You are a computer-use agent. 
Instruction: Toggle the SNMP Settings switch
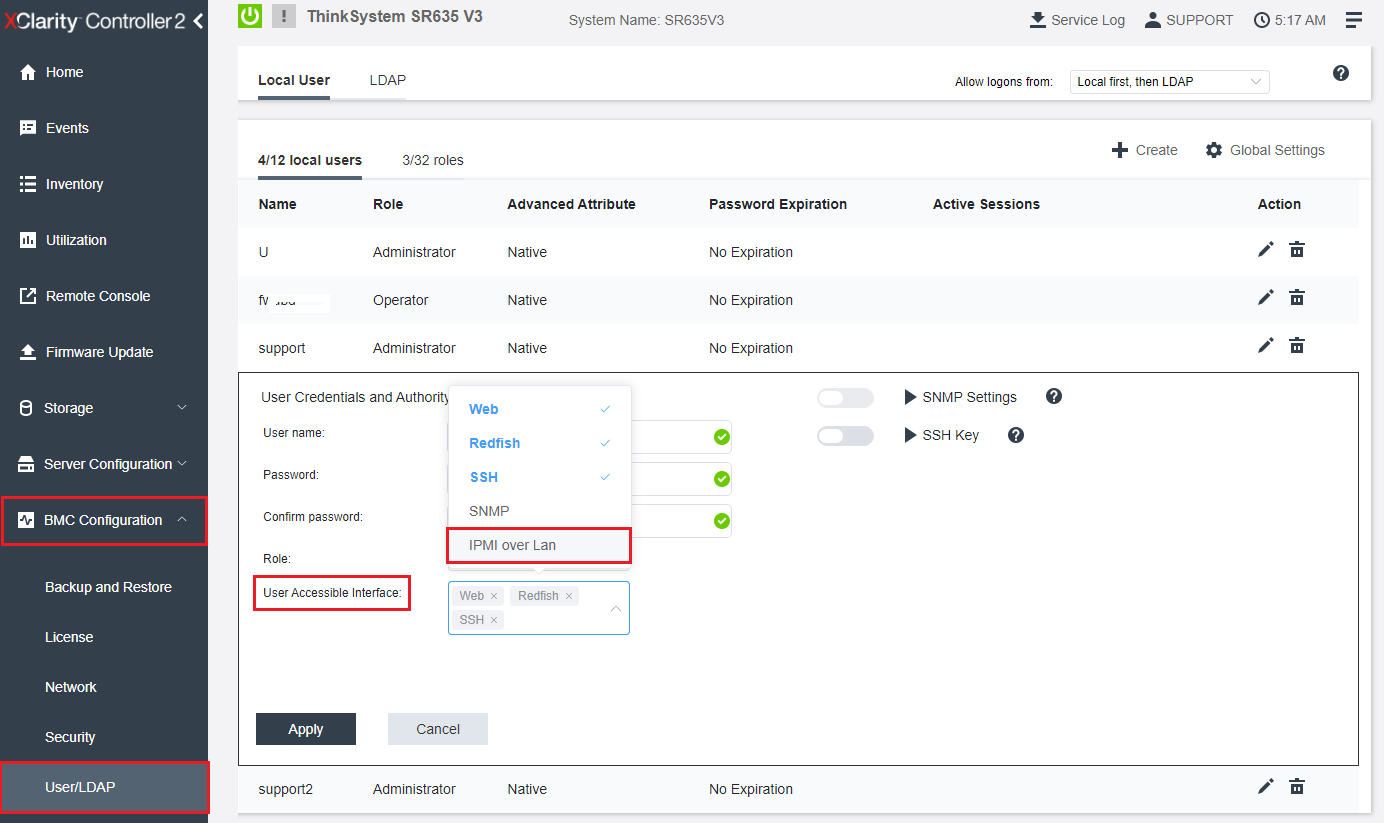(x=845, y=398)
